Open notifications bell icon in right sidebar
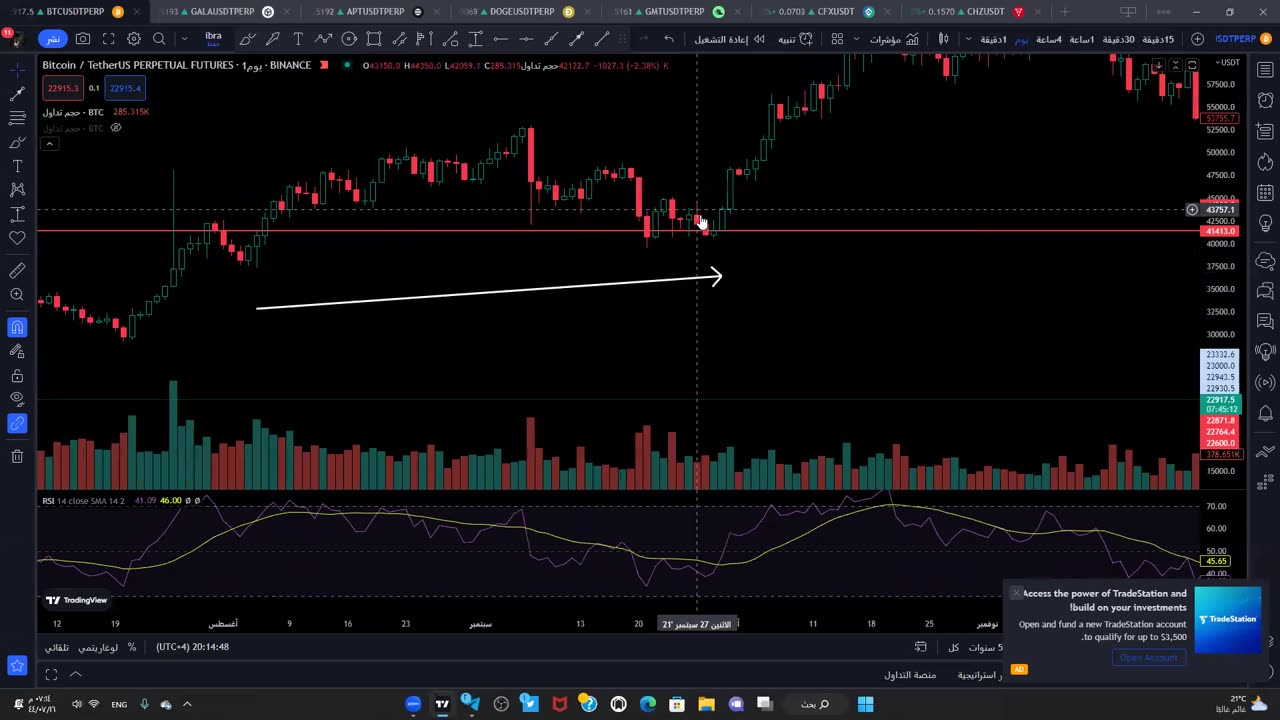This screenshot has width=1280, height=720. tap(1265, 413)
